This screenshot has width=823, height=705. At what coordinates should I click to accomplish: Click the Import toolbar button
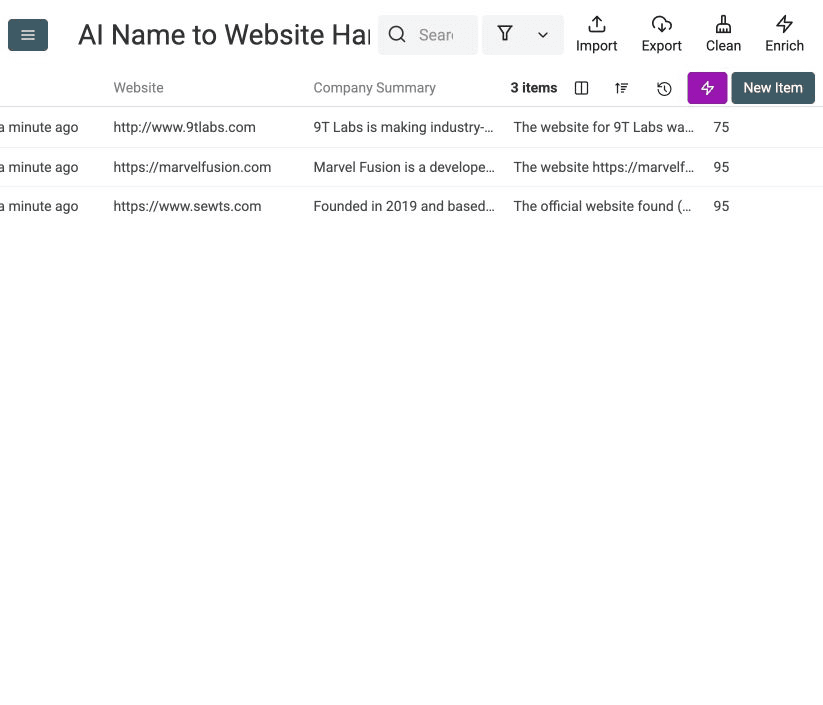pyautogui.click(x=596, y=35)
